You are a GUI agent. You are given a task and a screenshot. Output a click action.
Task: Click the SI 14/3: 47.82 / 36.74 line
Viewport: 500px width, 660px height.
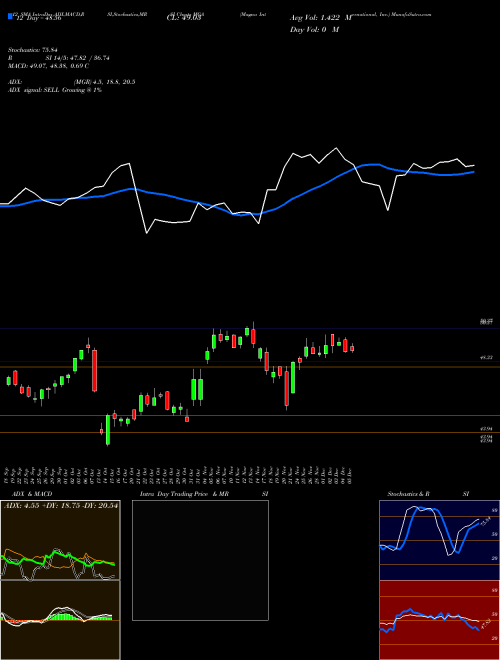77,58
